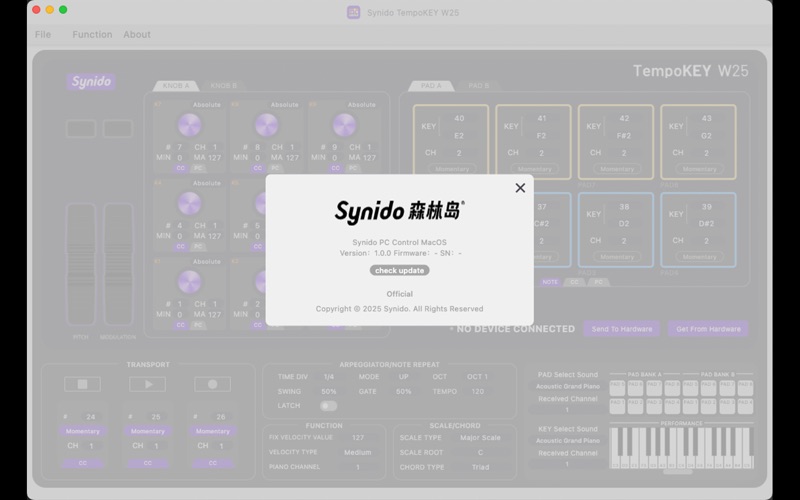
Task: Toggle the LATCH switch
Action: pos(329,406)
